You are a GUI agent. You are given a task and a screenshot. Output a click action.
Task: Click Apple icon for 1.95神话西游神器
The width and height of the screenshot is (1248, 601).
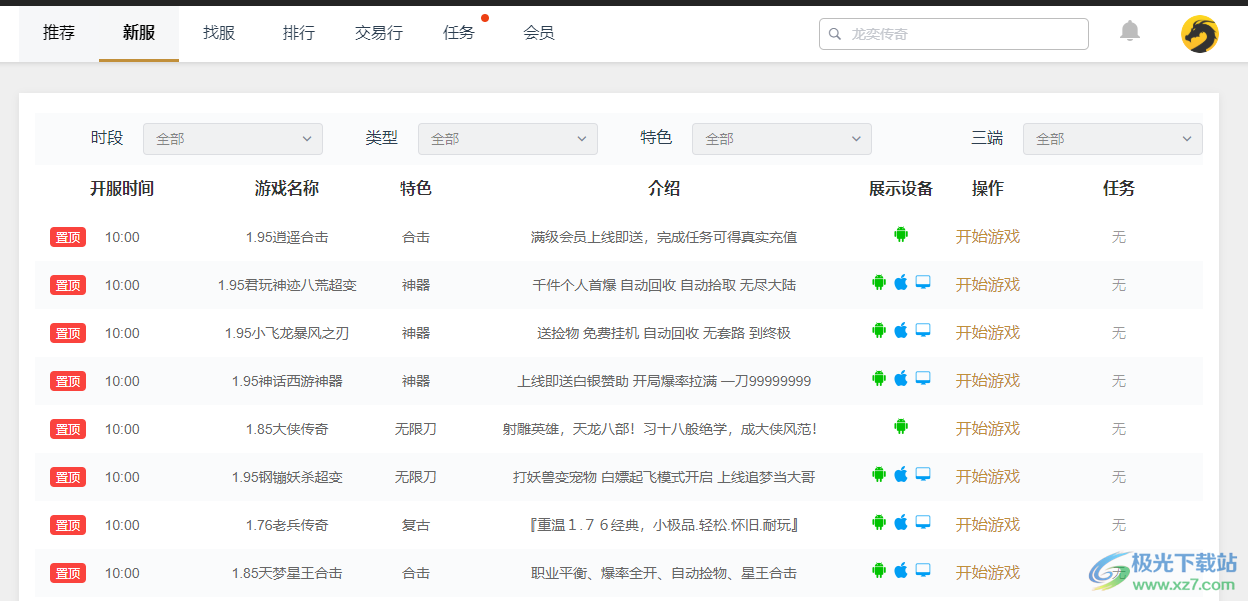tap(901, 379)
